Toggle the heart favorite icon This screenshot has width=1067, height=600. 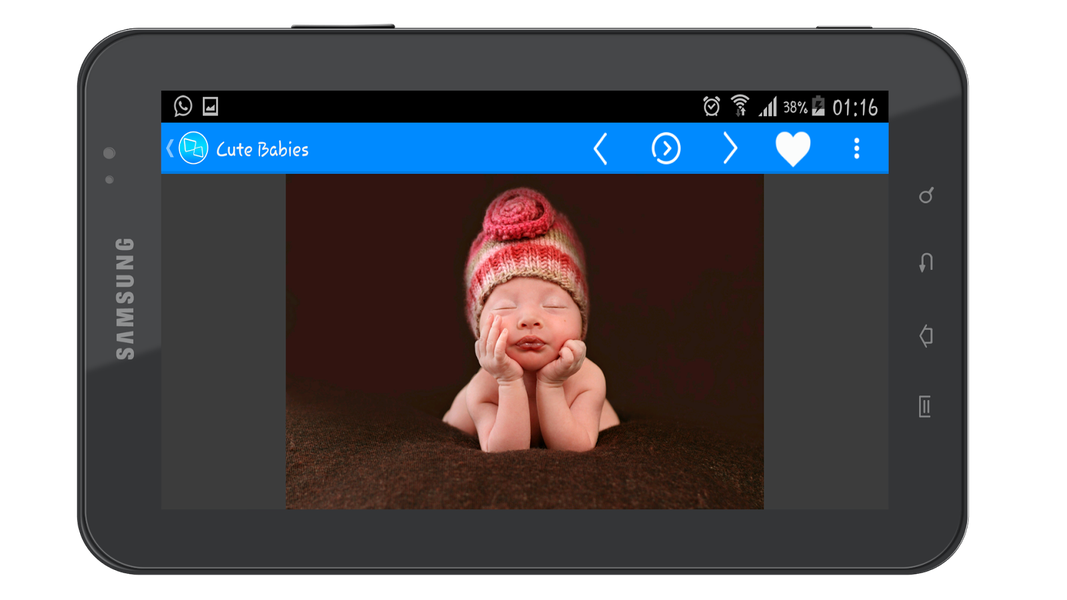click(793, 149)
